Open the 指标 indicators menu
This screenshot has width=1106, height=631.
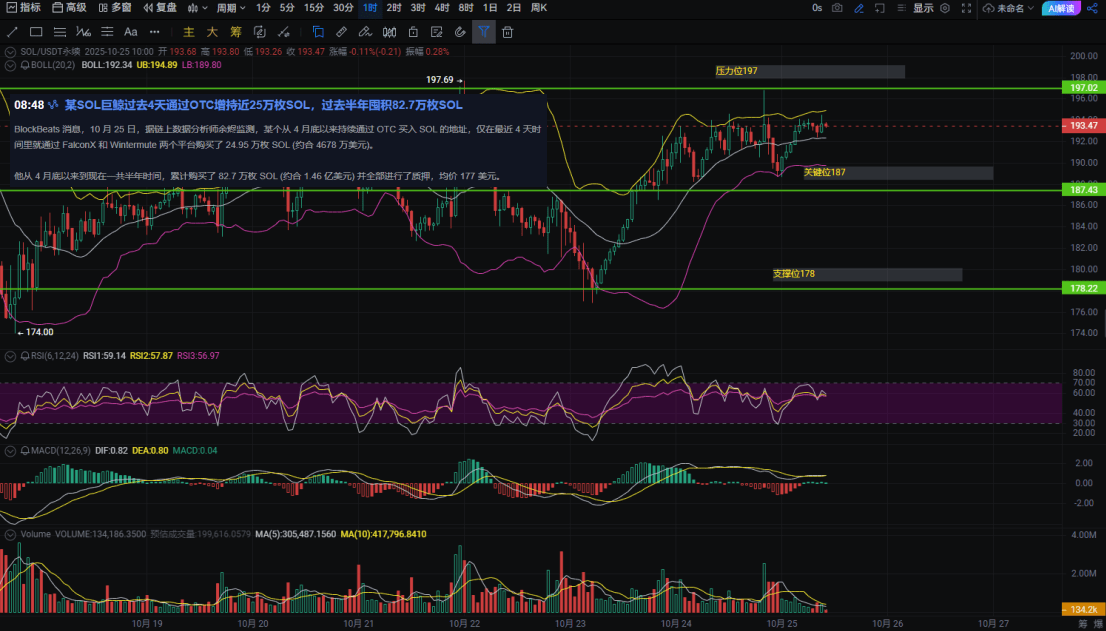23,8
